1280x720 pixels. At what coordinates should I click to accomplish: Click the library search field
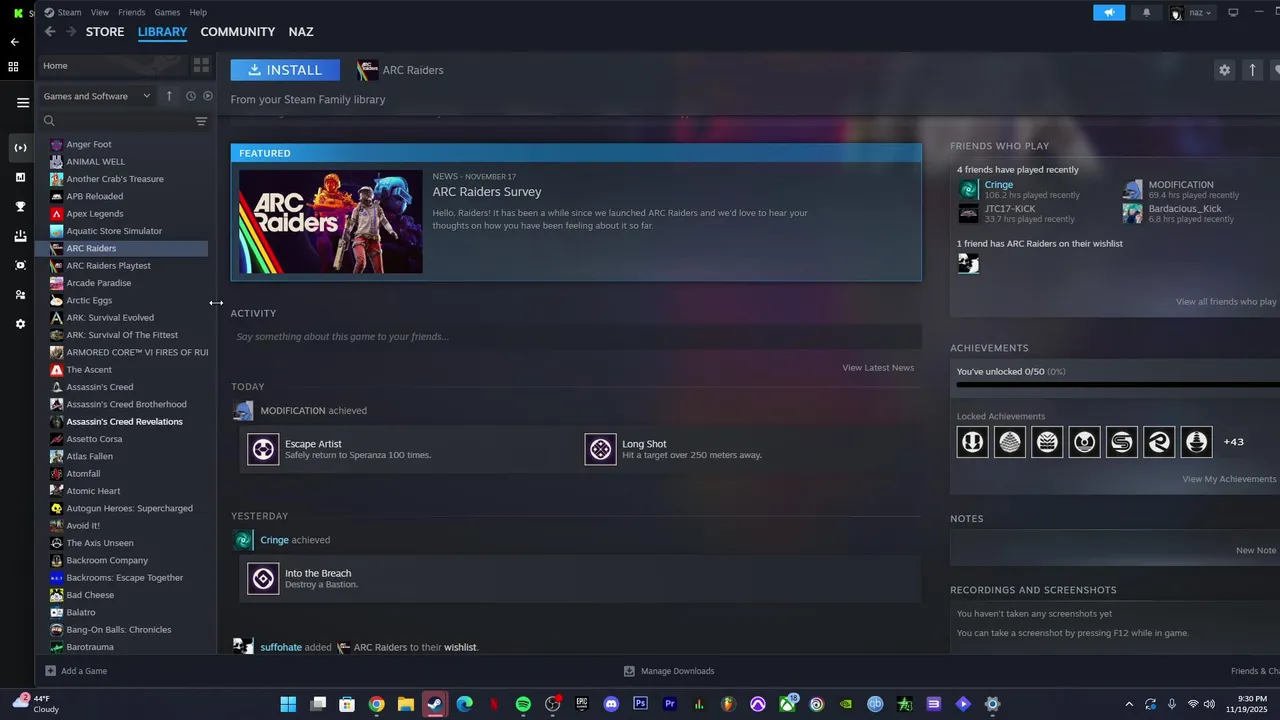tap(115, 121)
